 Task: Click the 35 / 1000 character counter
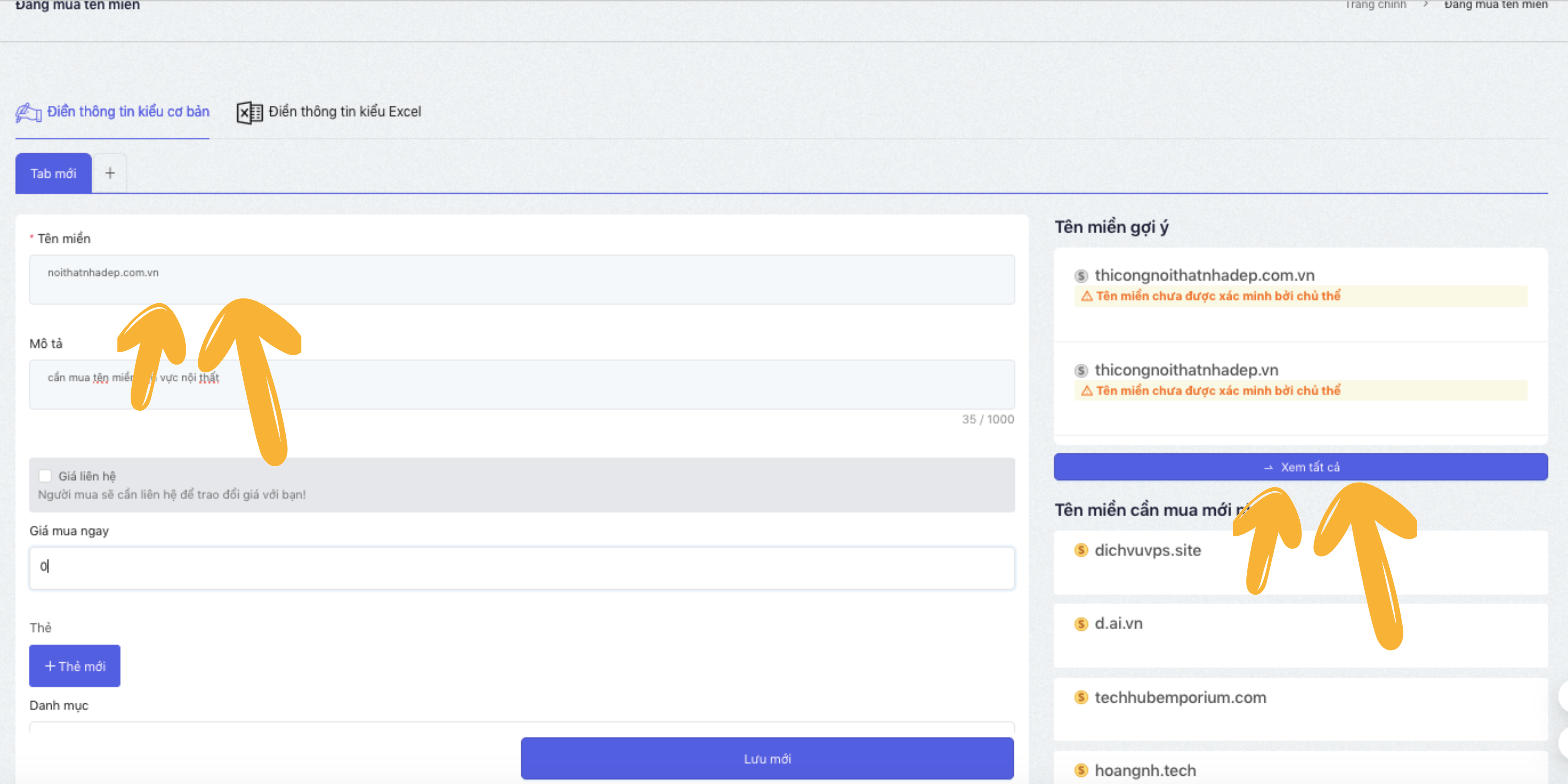[988, 419]
